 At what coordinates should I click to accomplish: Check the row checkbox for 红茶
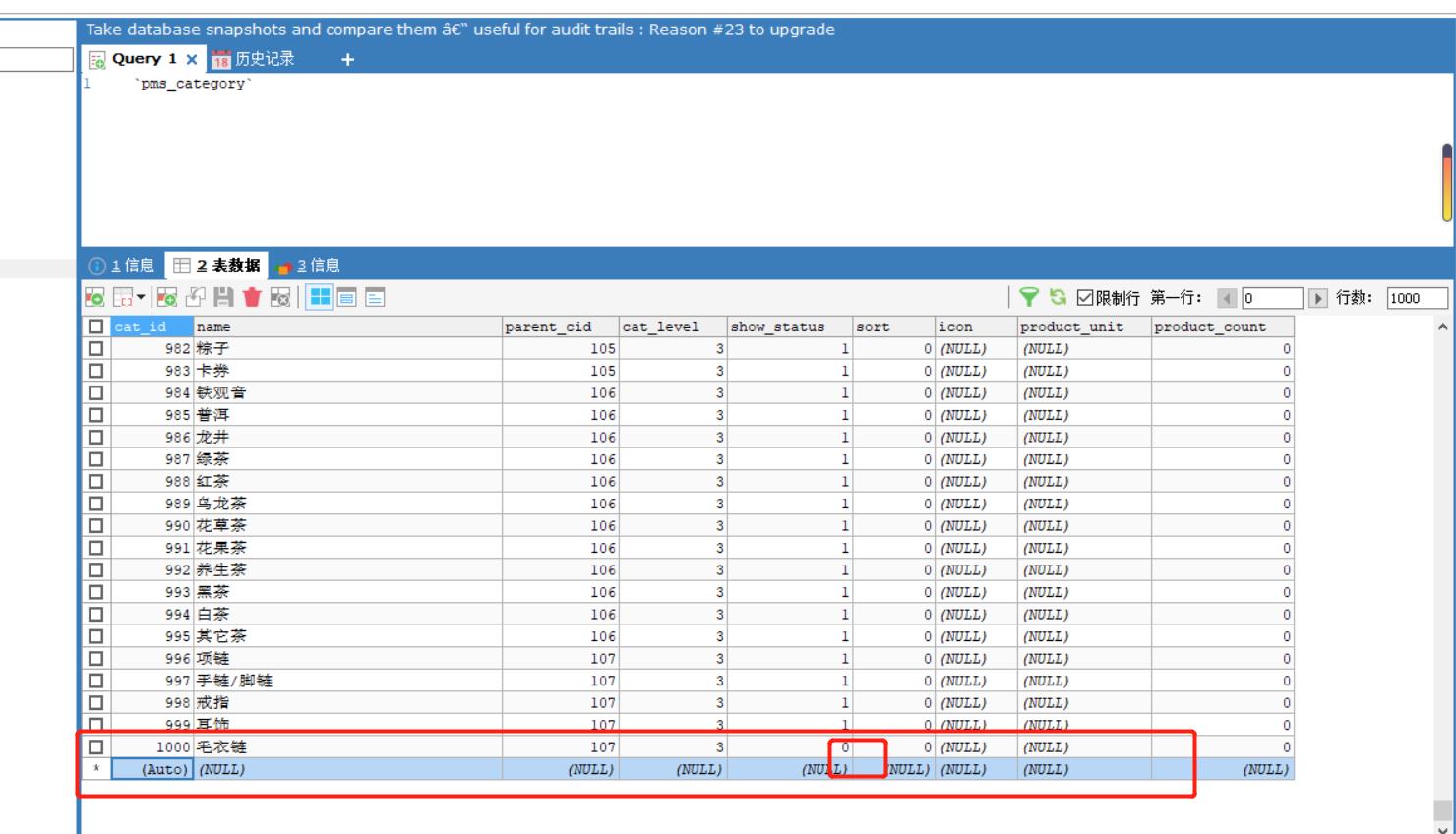95,481
